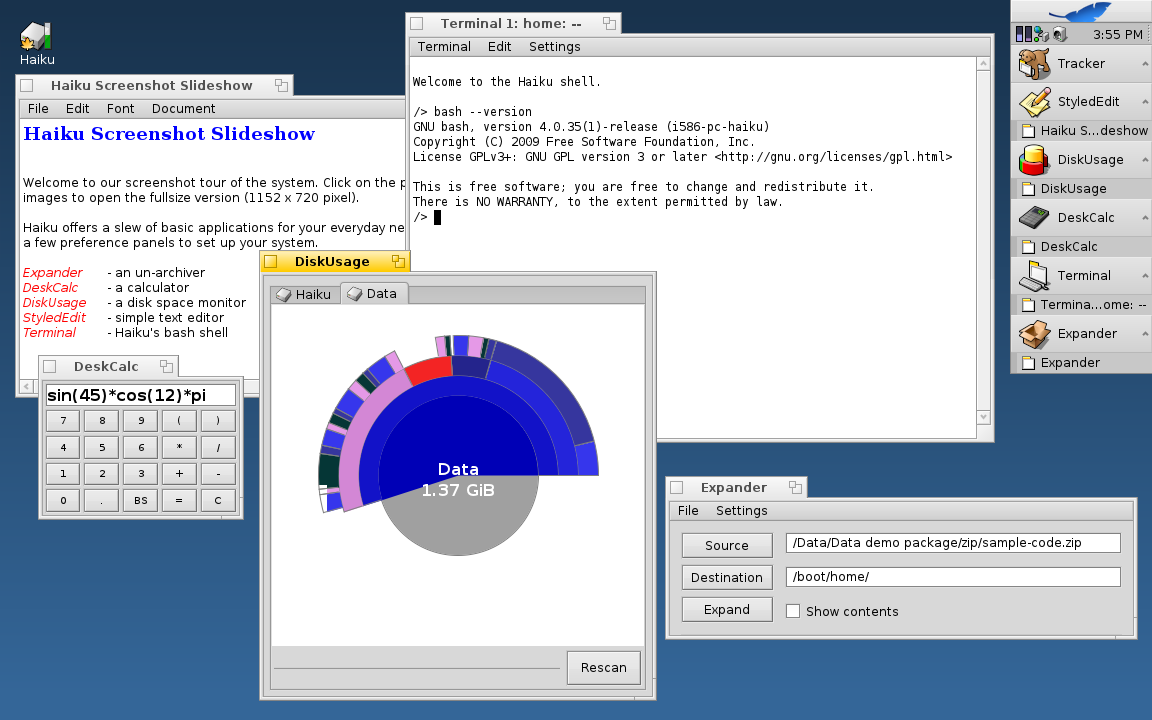Image resolution: width=1152 pixels, height=720 pixels.
Task: Click the Tracker icon in Deskbar
Action: (x=1034, y=64)
